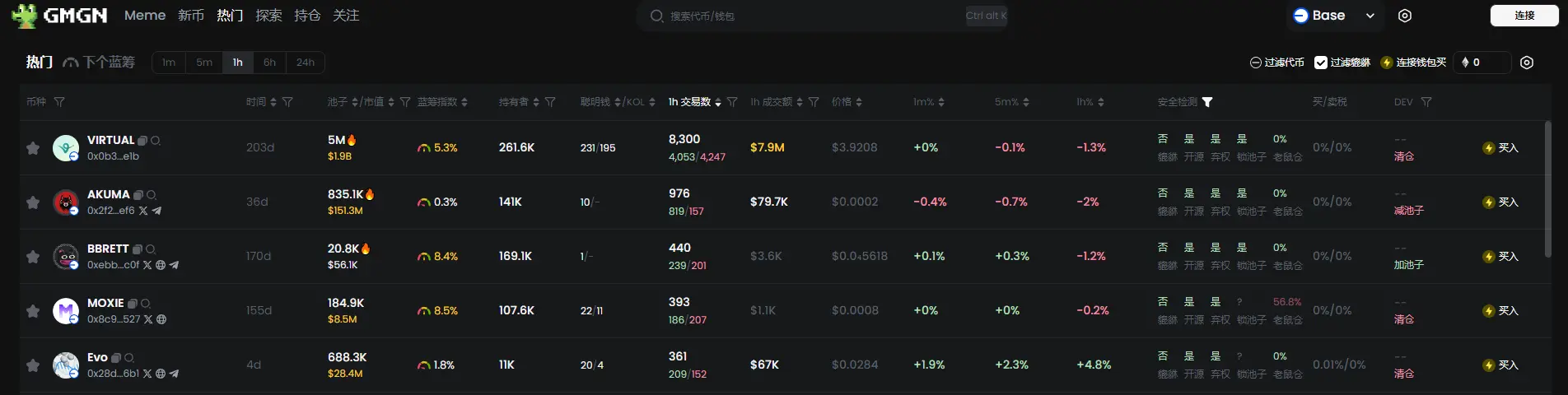Image resolution: width=1568 pixels, height=395 pixels.
Task: Click 买入 button for the Evo row
Action: tap(1500, 365)
